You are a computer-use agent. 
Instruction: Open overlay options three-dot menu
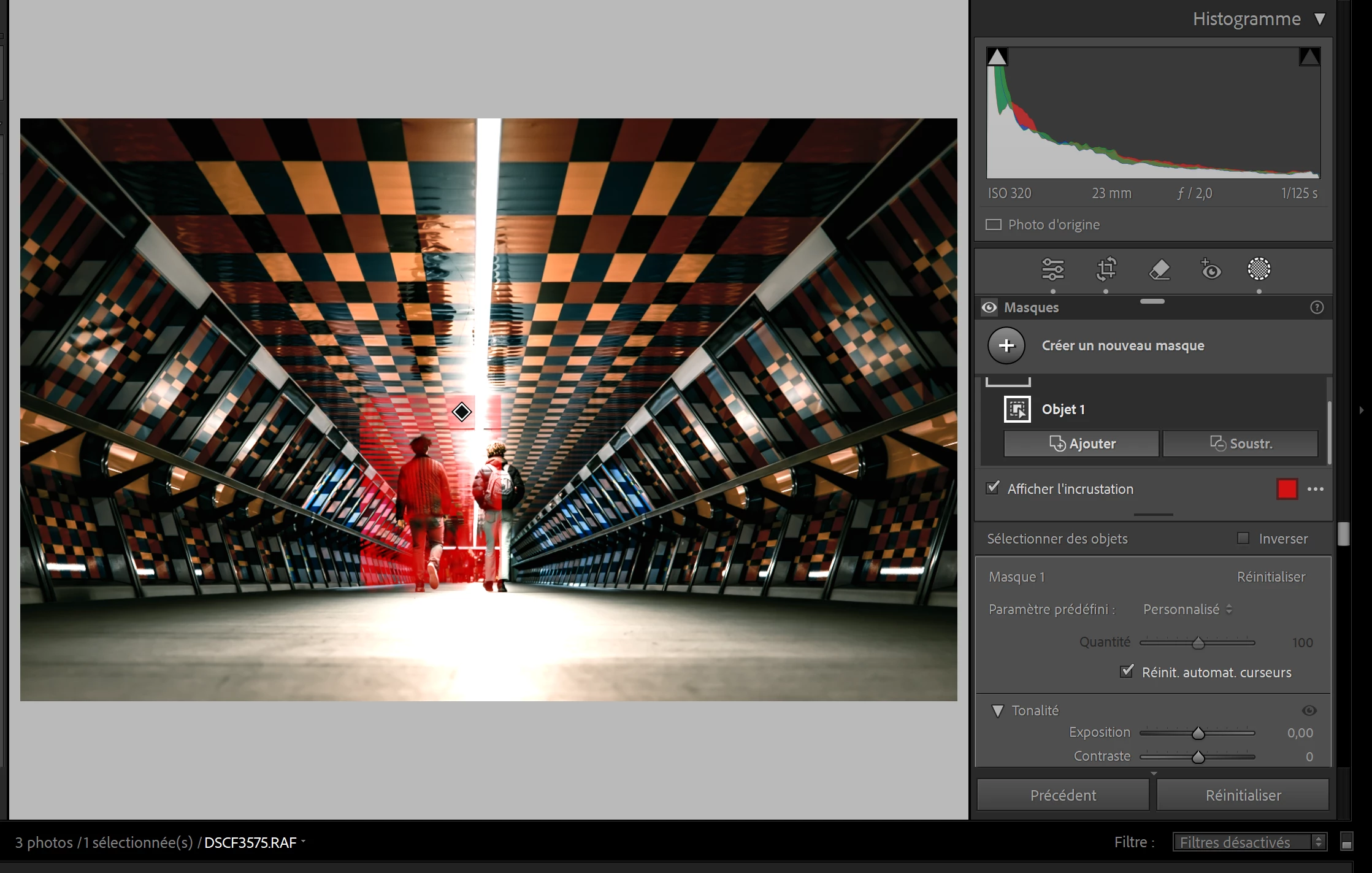pyautogui.click(x=1315, y=489)
